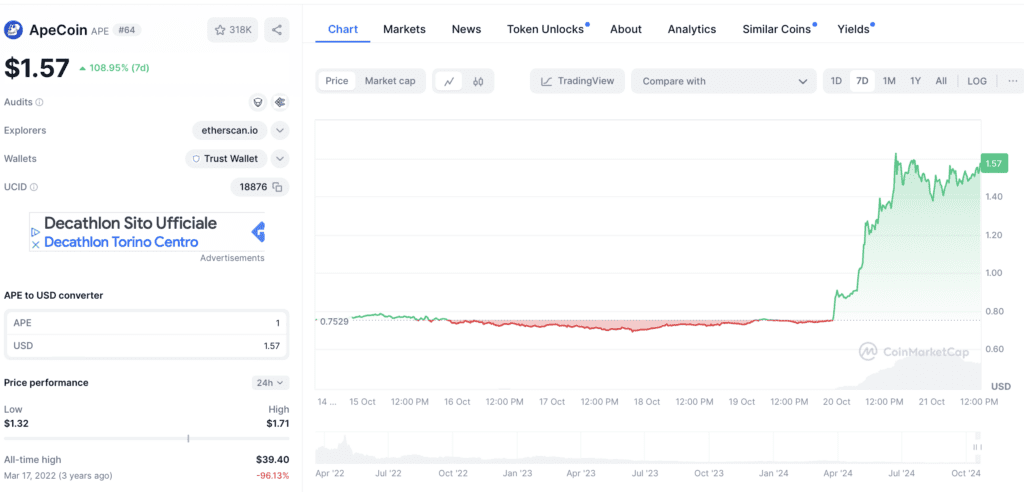Add ApeCoin to watchlist via star 318K
The image size is (1024, 492).
tap(232, 30)
